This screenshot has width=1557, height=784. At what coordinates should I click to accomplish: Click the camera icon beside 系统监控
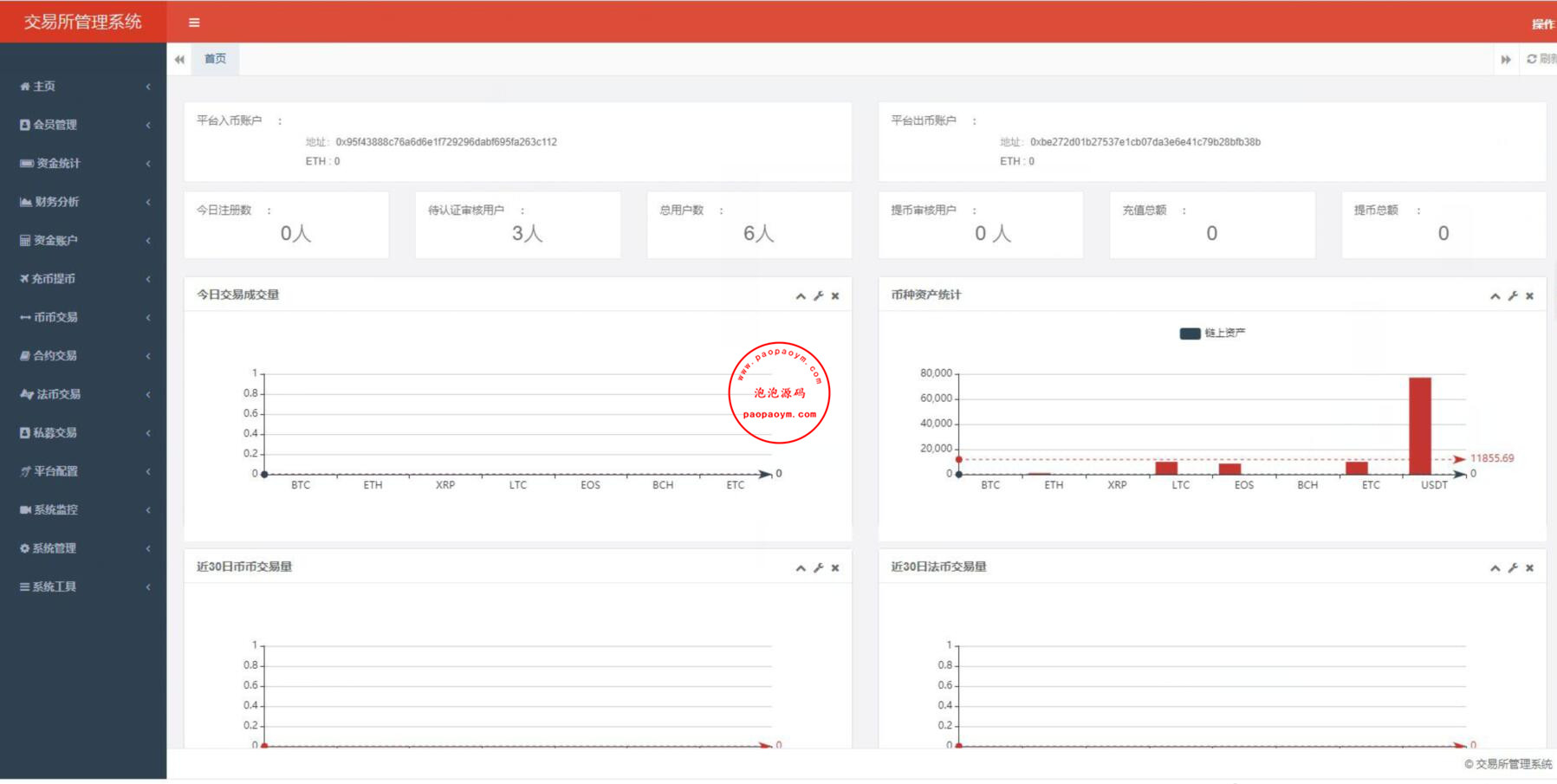pos(26,509)
